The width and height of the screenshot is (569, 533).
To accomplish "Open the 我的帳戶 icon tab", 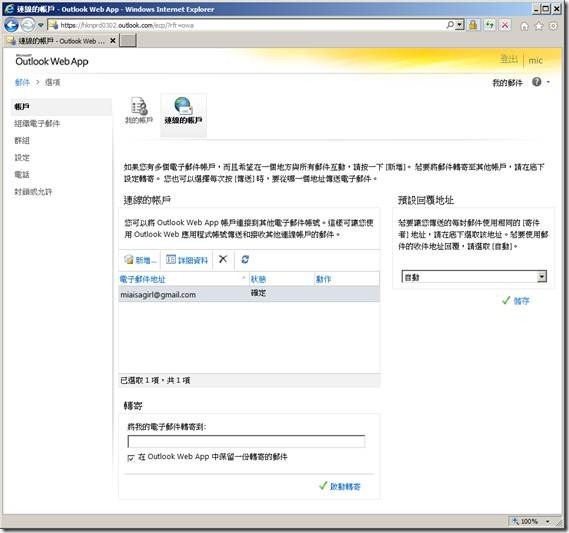I will pos(139,111).
